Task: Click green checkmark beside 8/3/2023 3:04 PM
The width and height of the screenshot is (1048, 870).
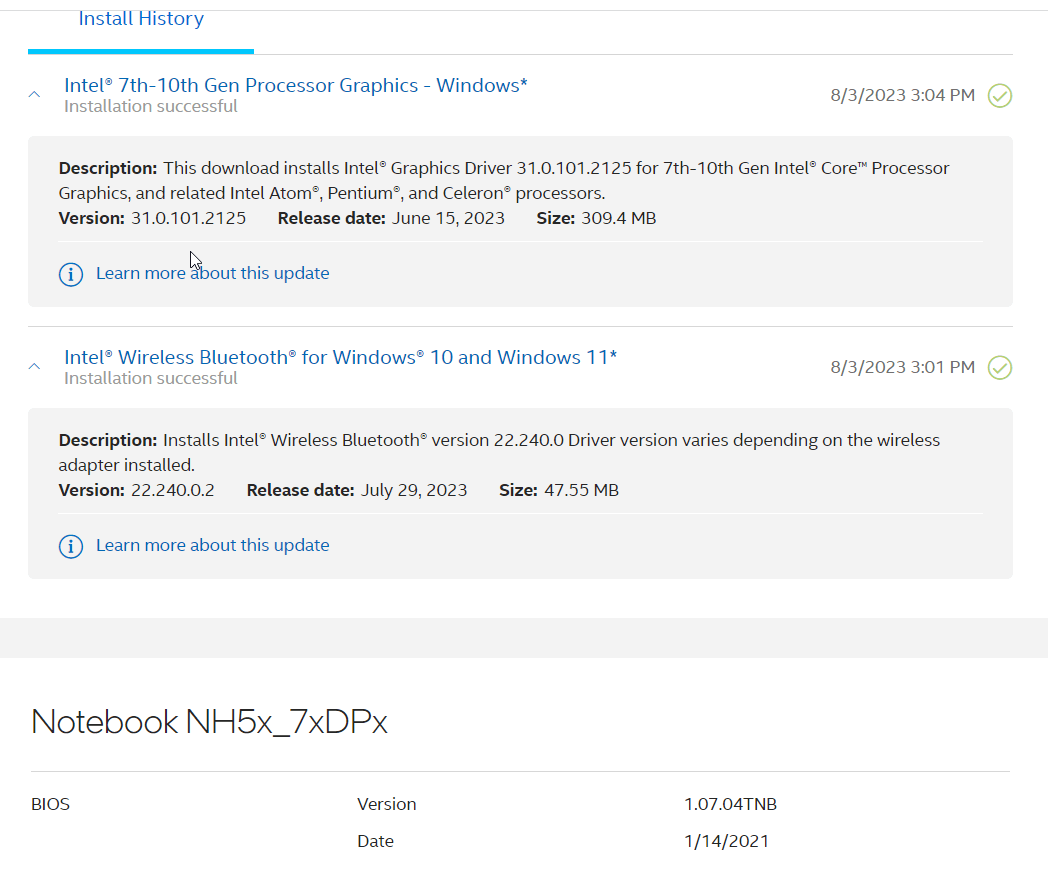Action: (x=1000, y=96)
